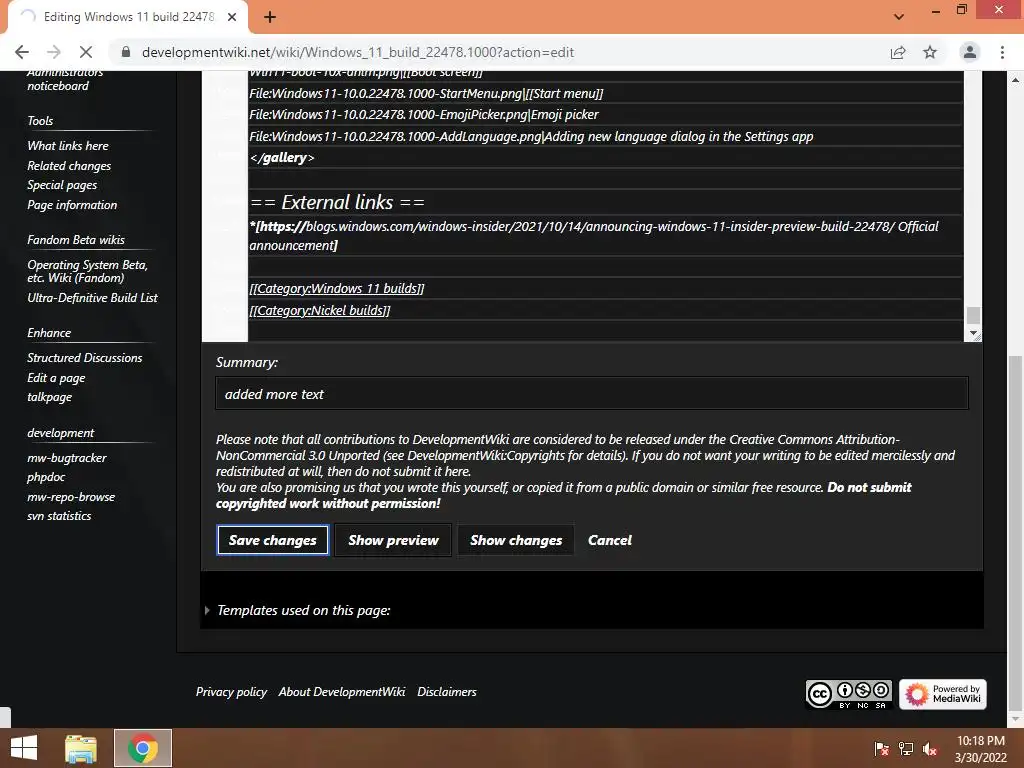Image resolution: width=1024 pixels, height=768 pixels.
Task: Open phpdoc link
Action: click(x=46, y=477)
